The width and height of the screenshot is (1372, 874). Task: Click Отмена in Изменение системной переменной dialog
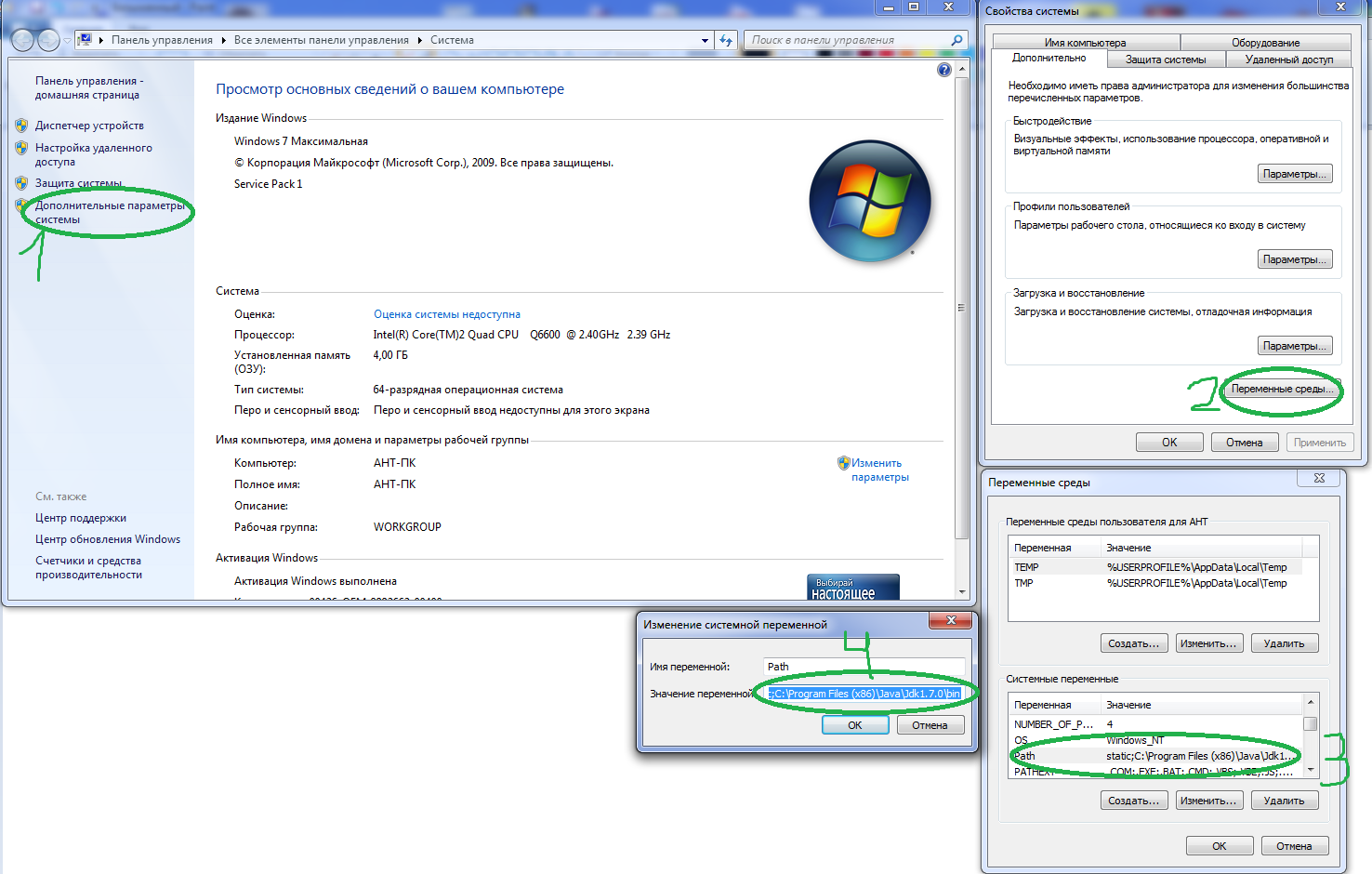[x=930, y=725]
